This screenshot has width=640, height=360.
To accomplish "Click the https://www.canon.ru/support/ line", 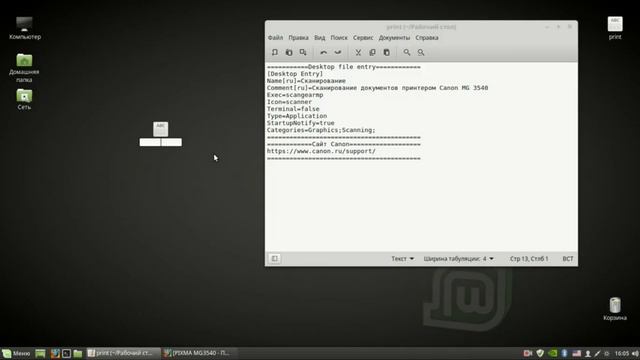I will click(x=321, y=151).
